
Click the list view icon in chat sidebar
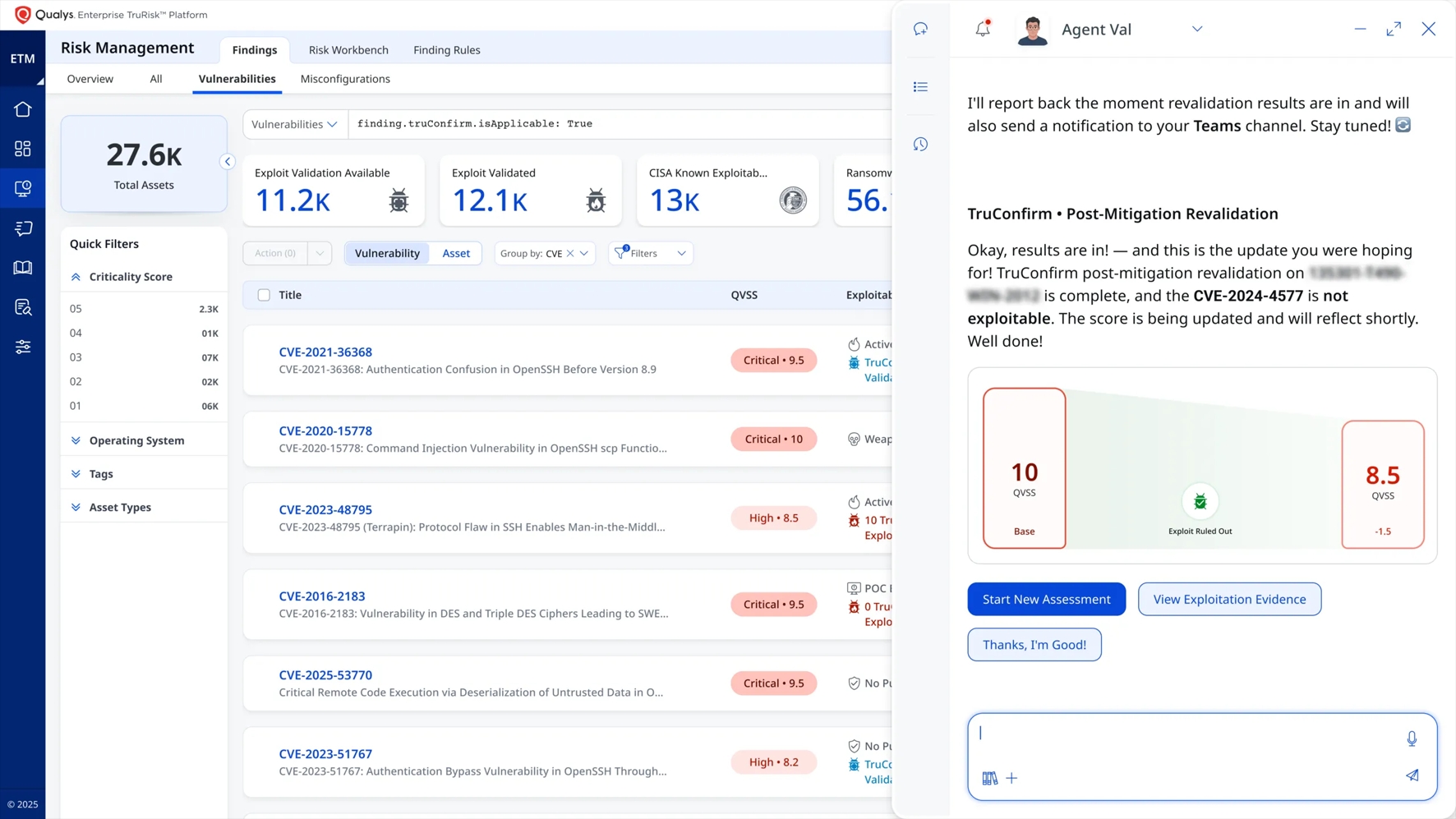pos(920,87)
